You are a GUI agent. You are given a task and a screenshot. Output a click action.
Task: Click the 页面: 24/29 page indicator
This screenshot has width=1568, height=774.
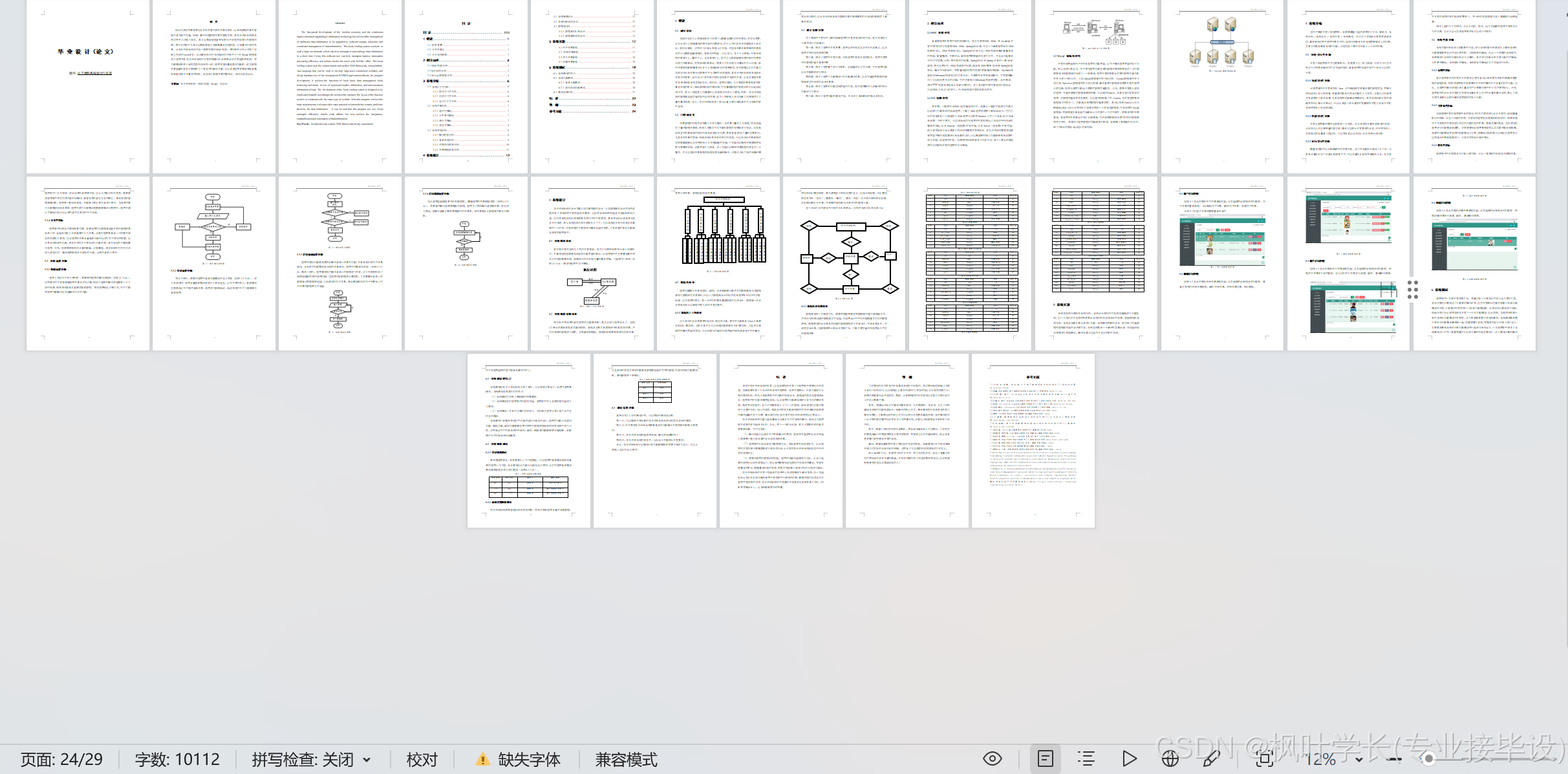[x=61, y=759]
